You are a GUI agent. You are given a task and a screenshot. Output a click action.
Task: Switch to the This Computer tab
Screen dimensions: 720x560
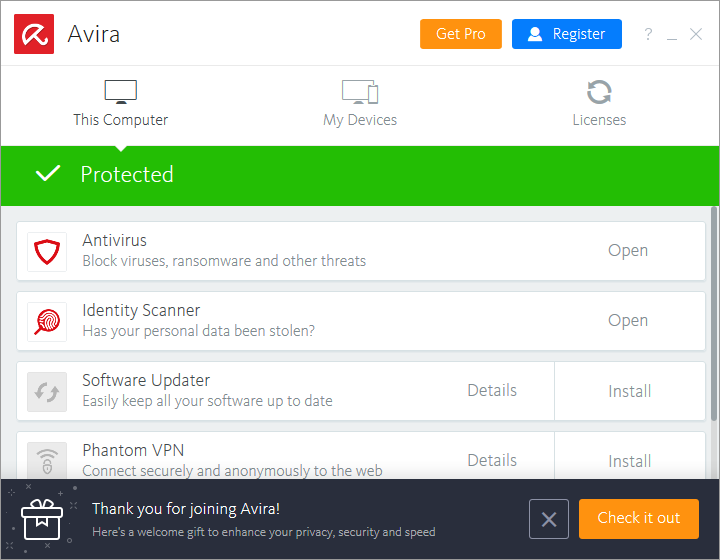click(120, 104)
